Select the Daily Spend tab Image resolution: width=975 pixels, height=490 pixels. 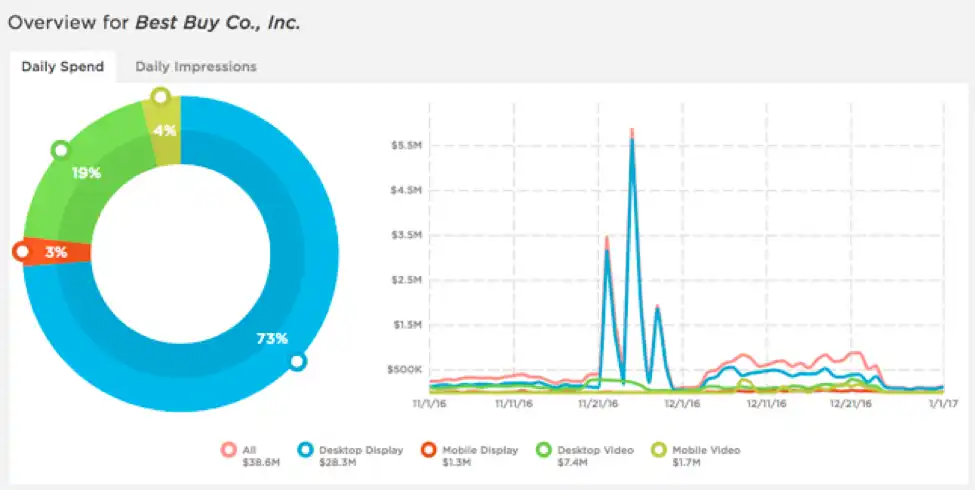click(x=63, y=67)
